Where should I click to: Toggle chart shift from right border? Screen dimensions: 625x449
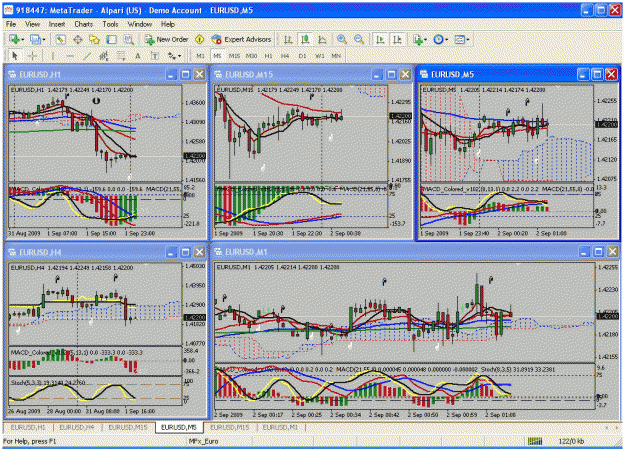(x=397, y=39)
